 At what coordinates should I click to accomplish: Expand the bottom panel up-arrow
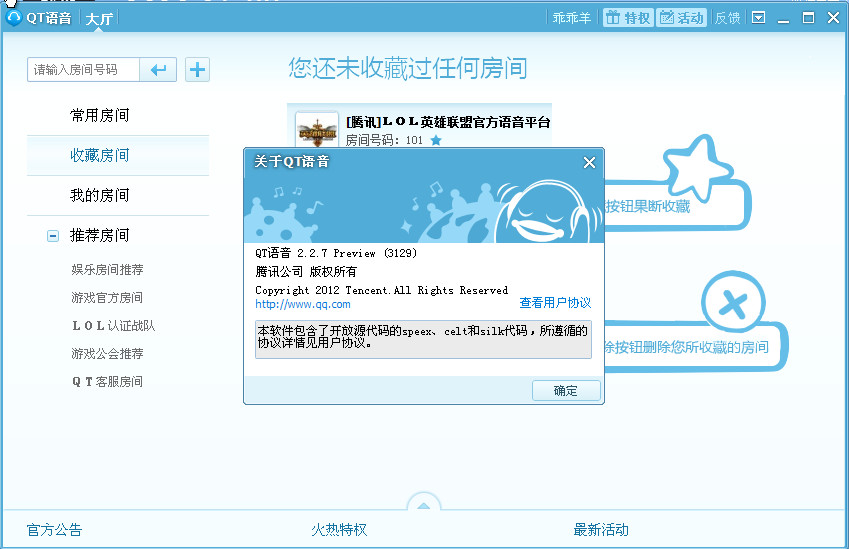click(x=423, y=504)
